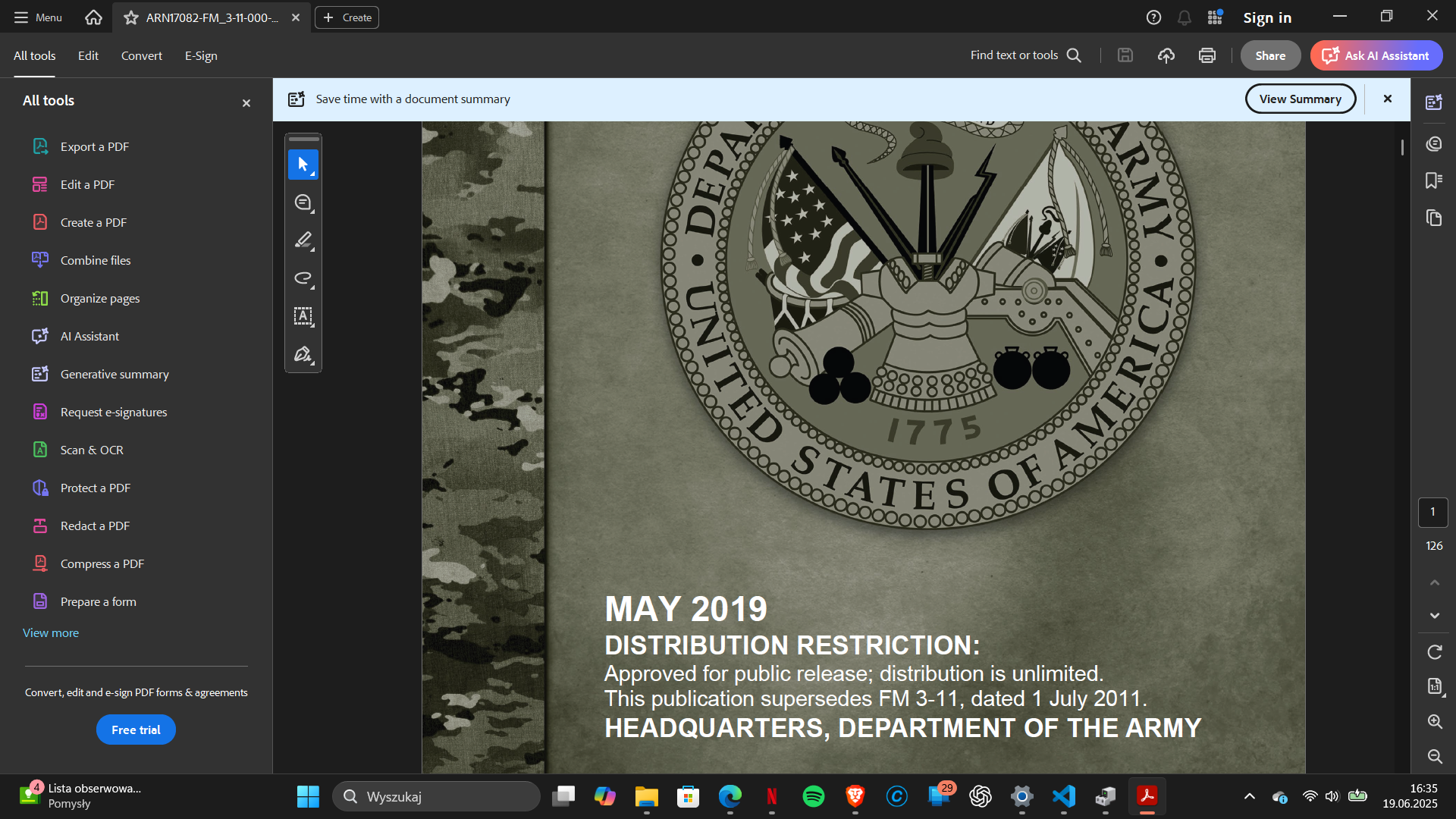The width and height of the screenshot is (1456, 819).
Task: Dismiss the document summary banner
Action: 1387,99
